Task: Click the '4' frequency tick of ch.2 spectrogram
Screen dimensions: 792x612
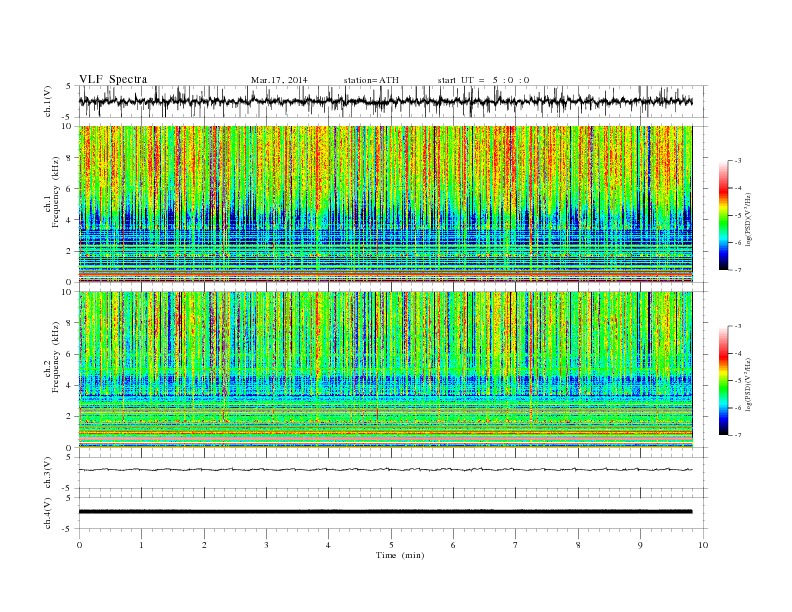Action: tap(70, 386)
